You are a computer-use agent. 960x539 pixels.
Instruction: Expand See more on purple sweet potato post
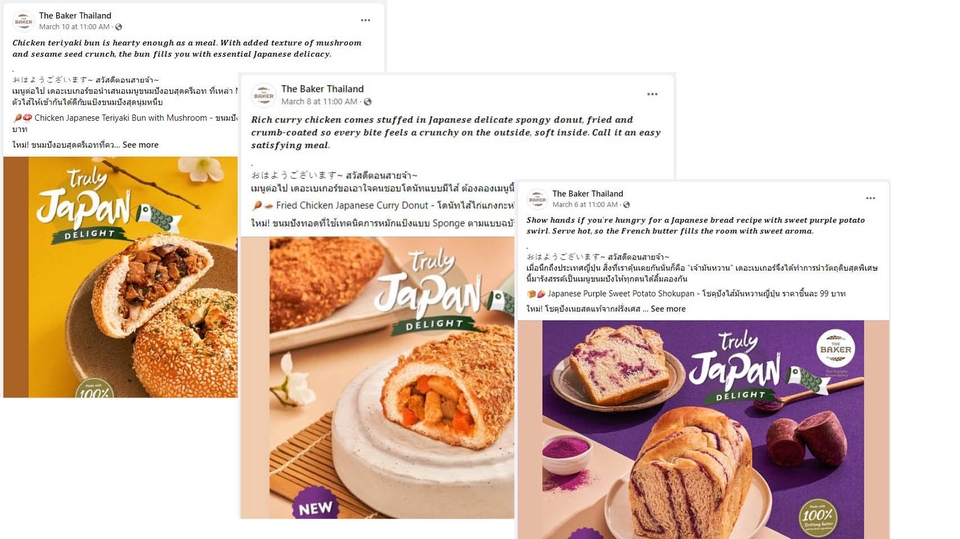pyautogui.click(x=668, y=309)
